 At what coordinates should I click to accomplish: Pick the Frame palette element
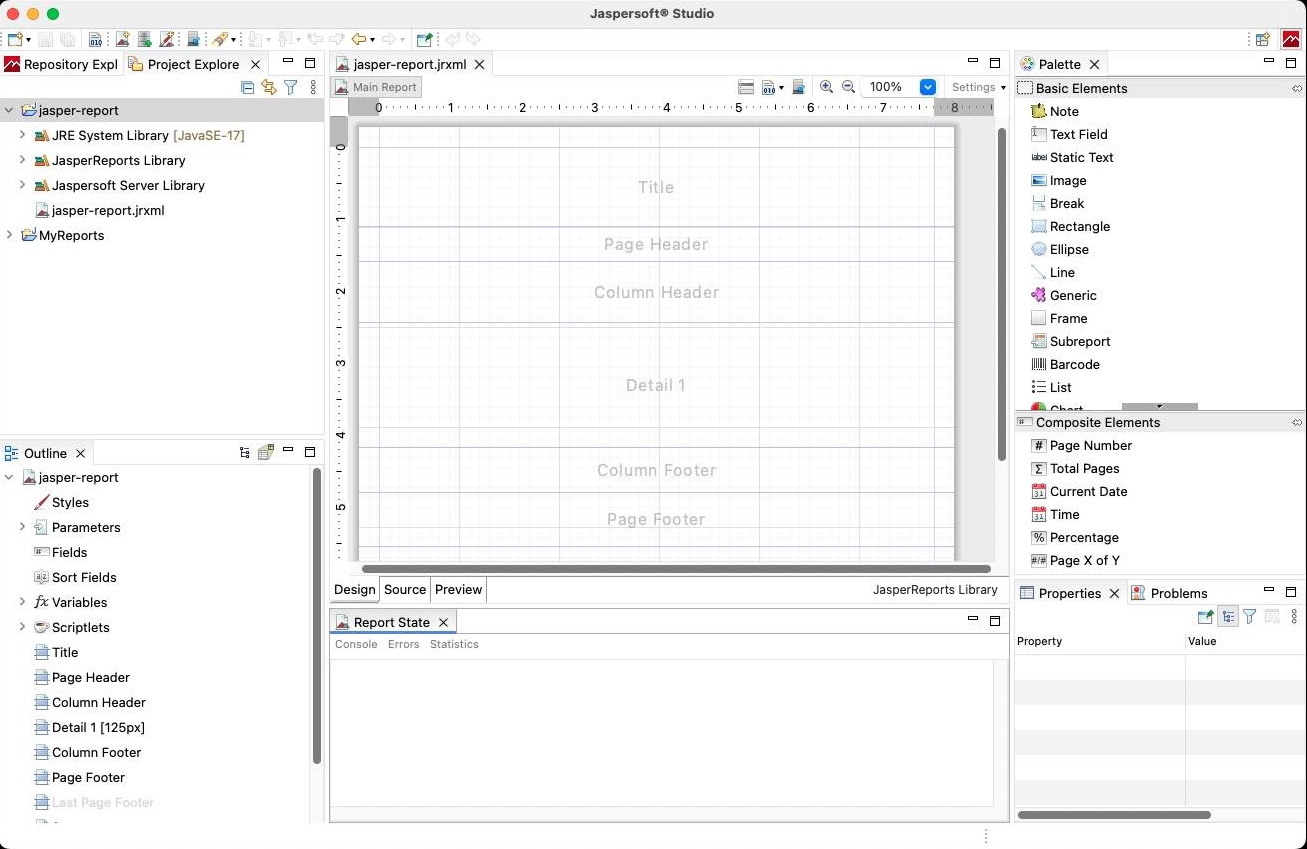1058,318
